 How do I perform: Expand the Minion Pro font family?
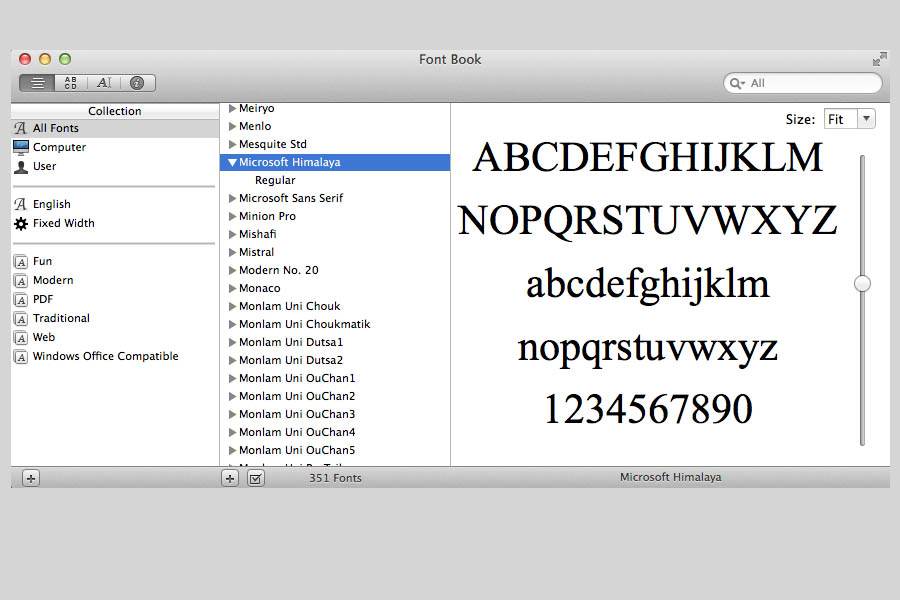click(x=232, y=216)
